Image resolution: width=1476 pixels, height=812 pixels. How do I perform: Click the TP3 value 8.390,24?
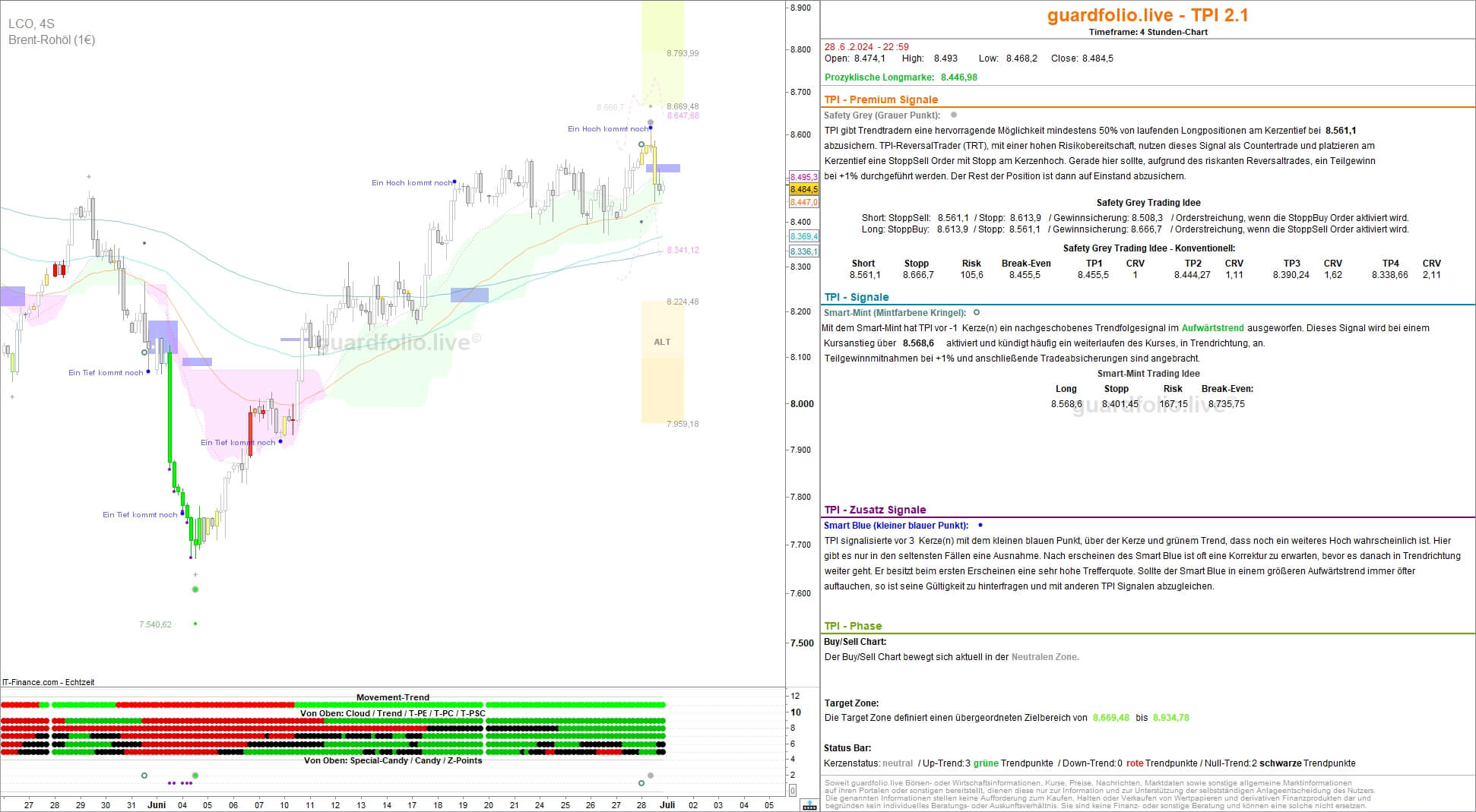click(1291, 275)
